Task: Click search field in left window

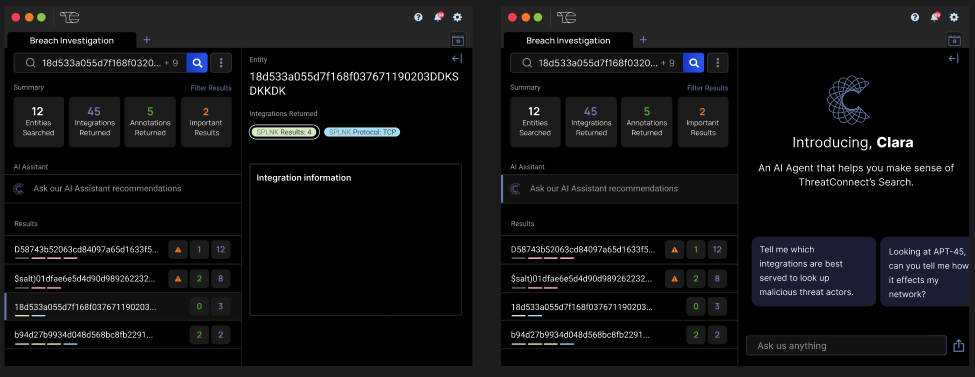Action: (x=99, y=63)
